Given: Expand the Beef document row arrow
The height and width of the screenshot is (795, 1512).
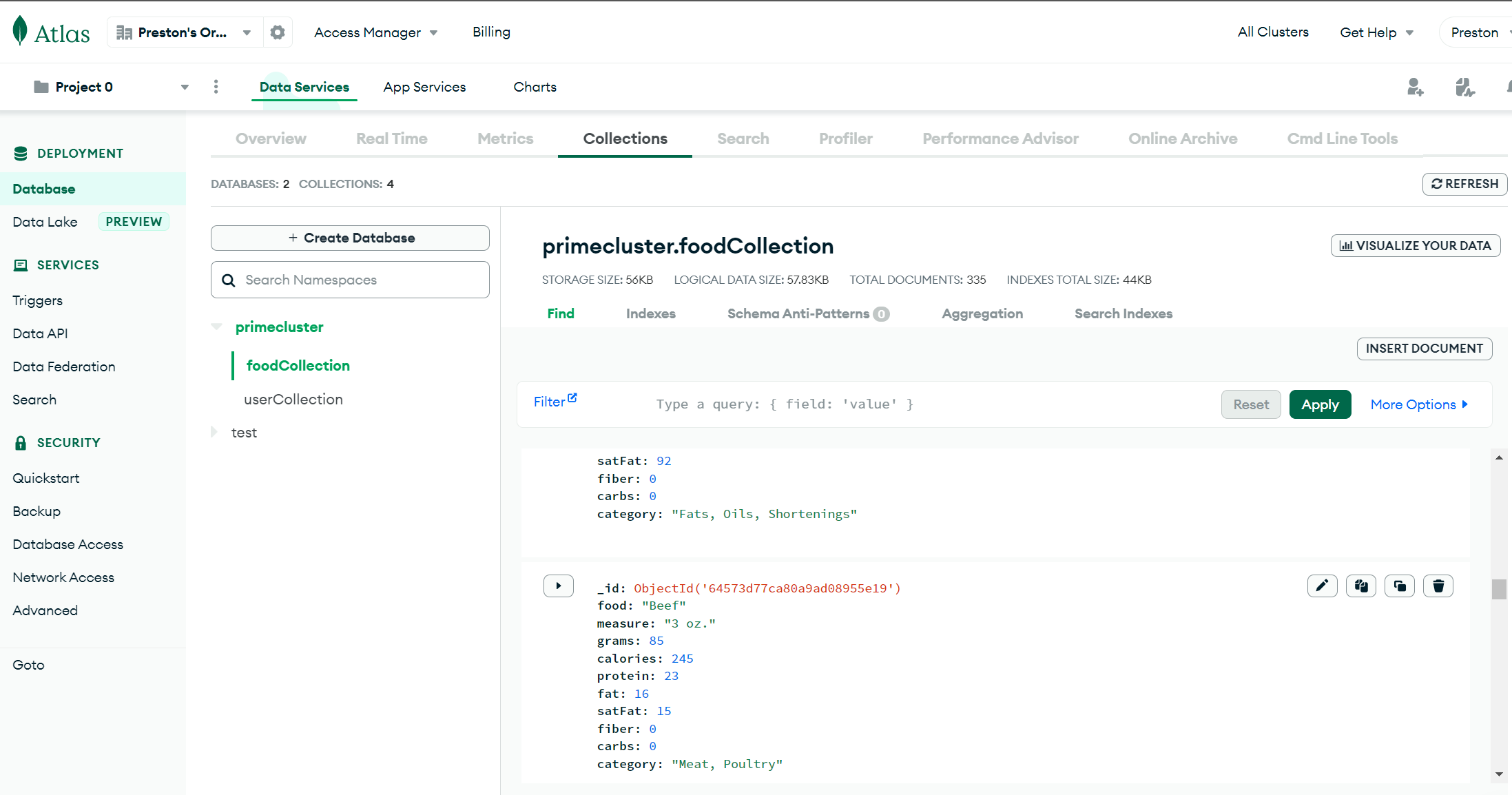Looking at the screenshot, I should pyautogui.click(x=559, y=586).
